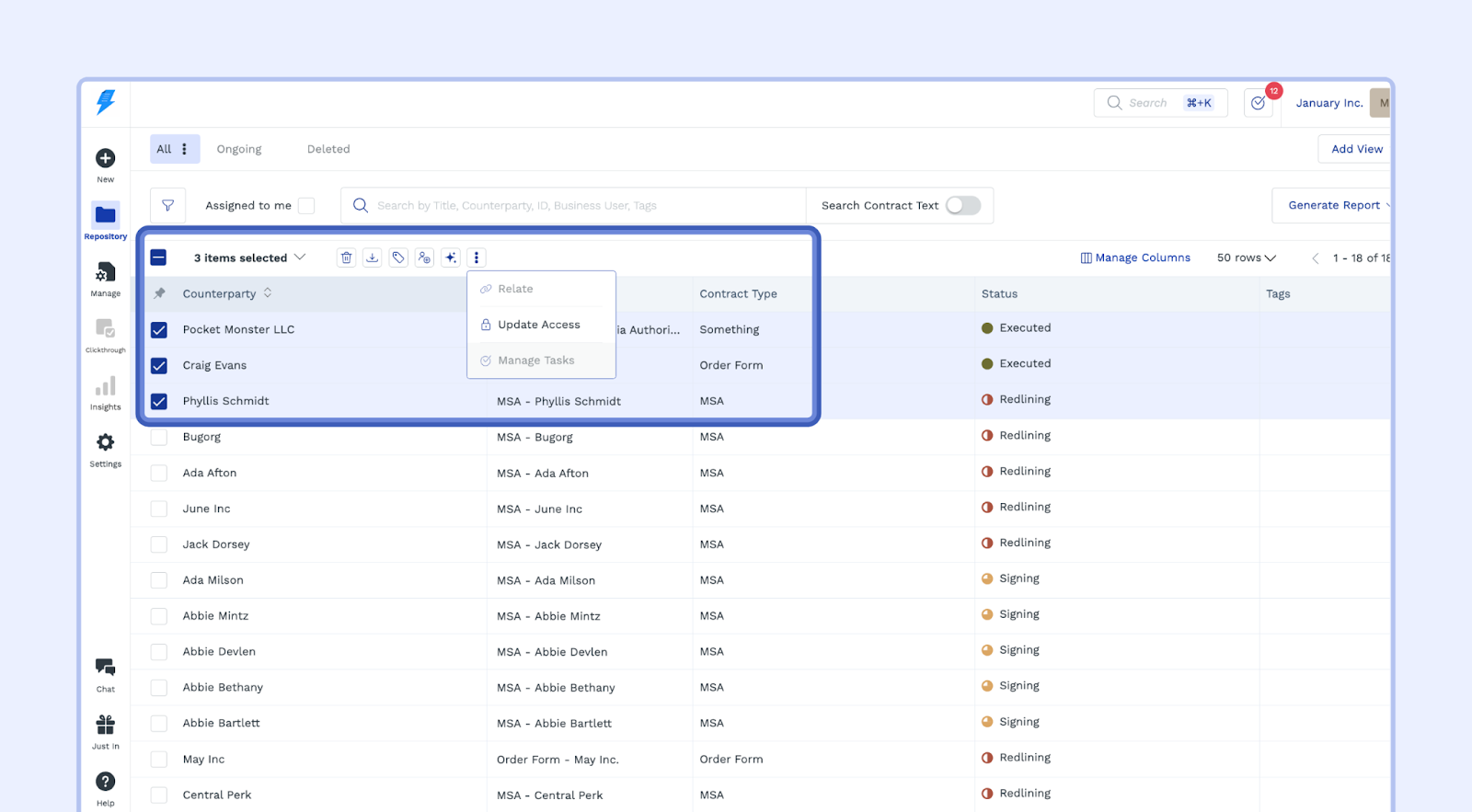The width and height of the screenshot is (1472, 812).
Task: Expand the 3 items selected dropdown
Action: tap(300, 257)
